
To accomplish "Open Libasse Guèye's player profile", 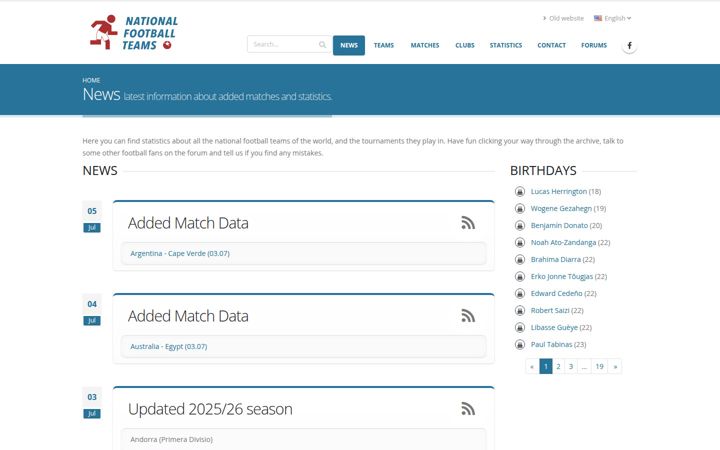I will click(554, 327).
